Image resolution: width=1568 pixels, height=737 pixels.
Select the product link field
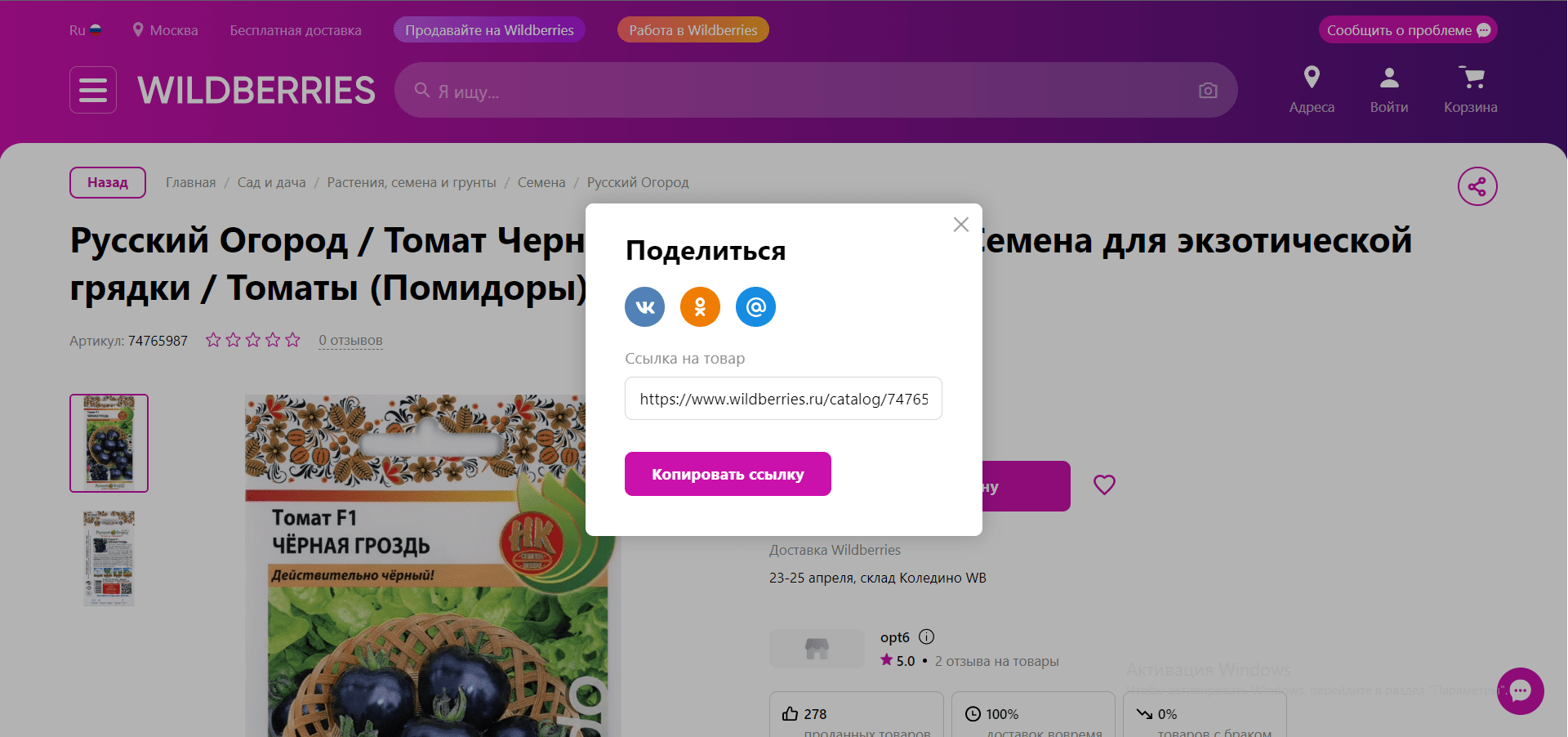783,399
